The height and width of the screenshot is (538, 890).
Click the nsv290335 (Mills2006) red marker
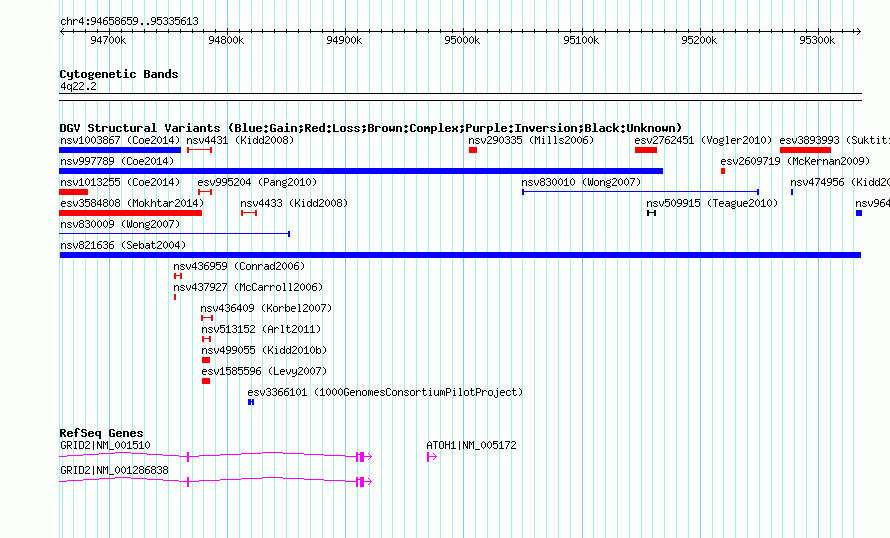point(473,150)
